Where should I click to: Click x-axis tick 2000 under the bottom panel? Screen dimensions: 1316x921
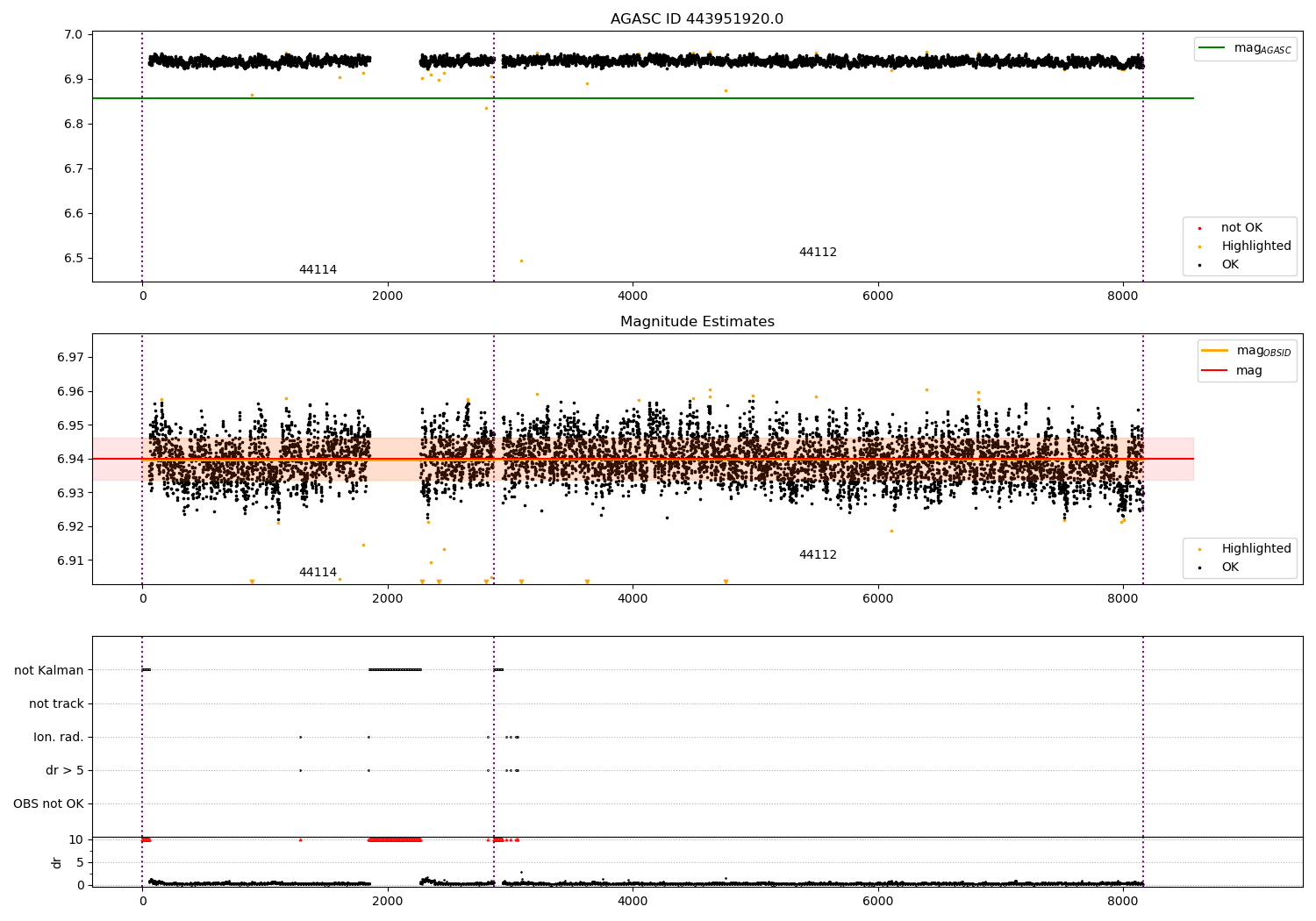click(387, 902)
